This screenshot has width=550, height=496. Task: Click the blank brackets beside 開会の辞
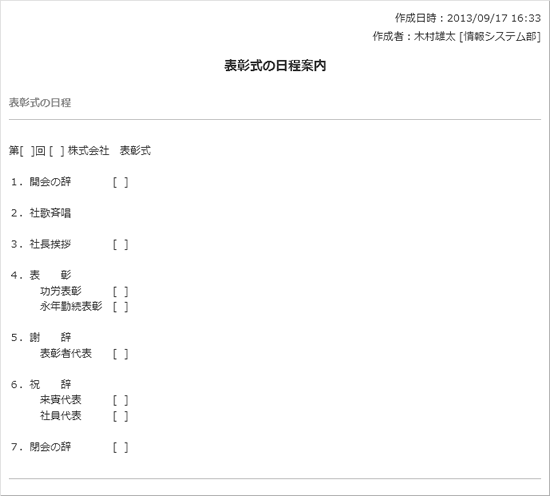pyautogui.click(x=121, y=182)
